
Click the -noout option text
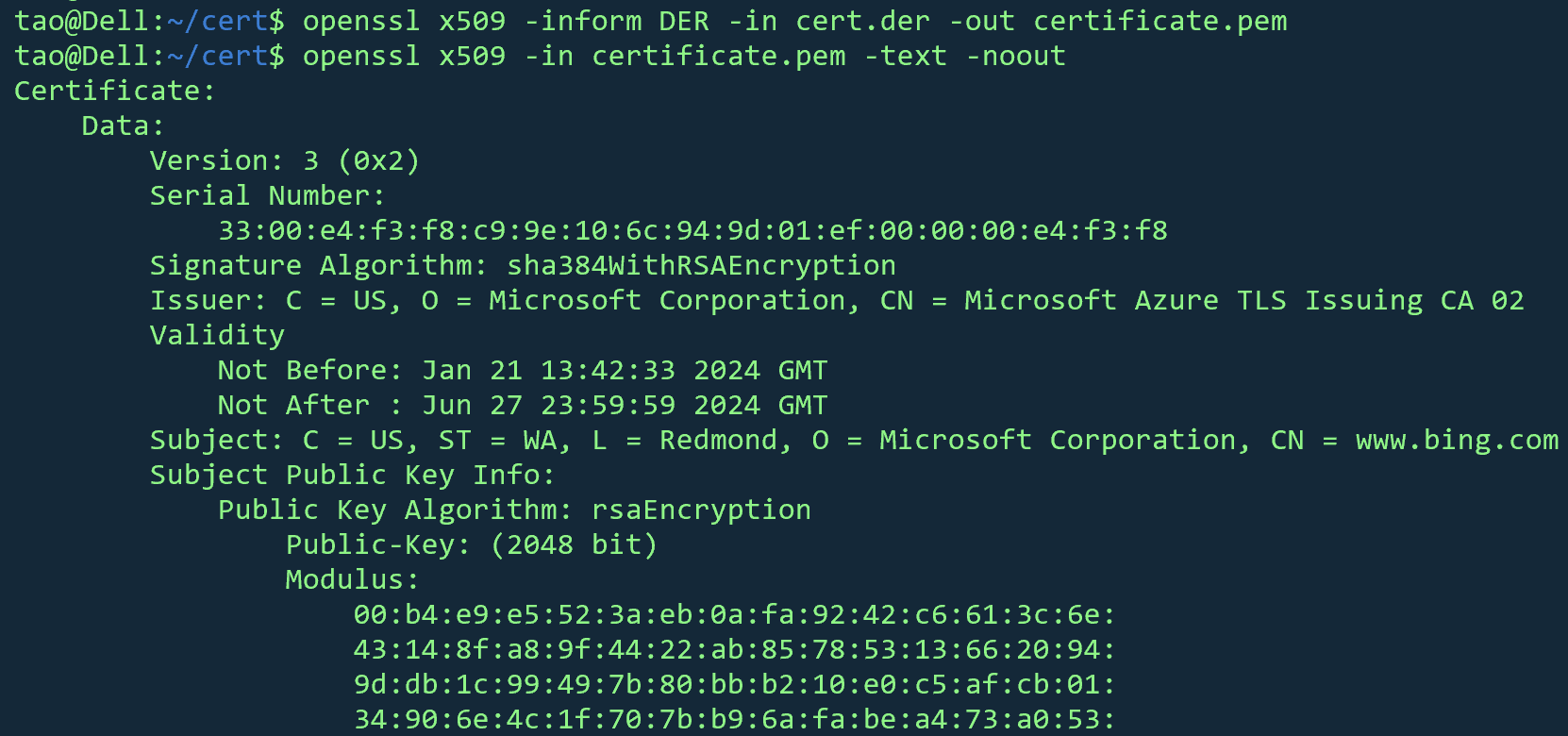(x=1016, y=56)
